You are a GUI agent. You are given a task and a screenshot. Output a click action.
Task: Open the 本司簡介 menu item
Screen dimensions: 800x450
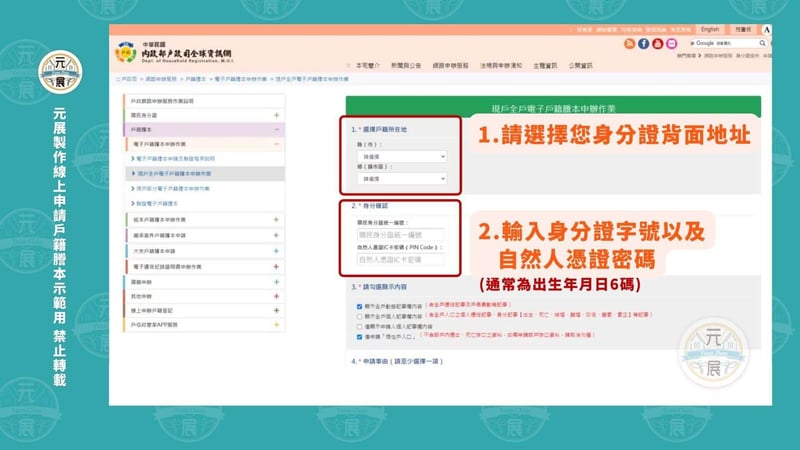click(x=367, y=66)
